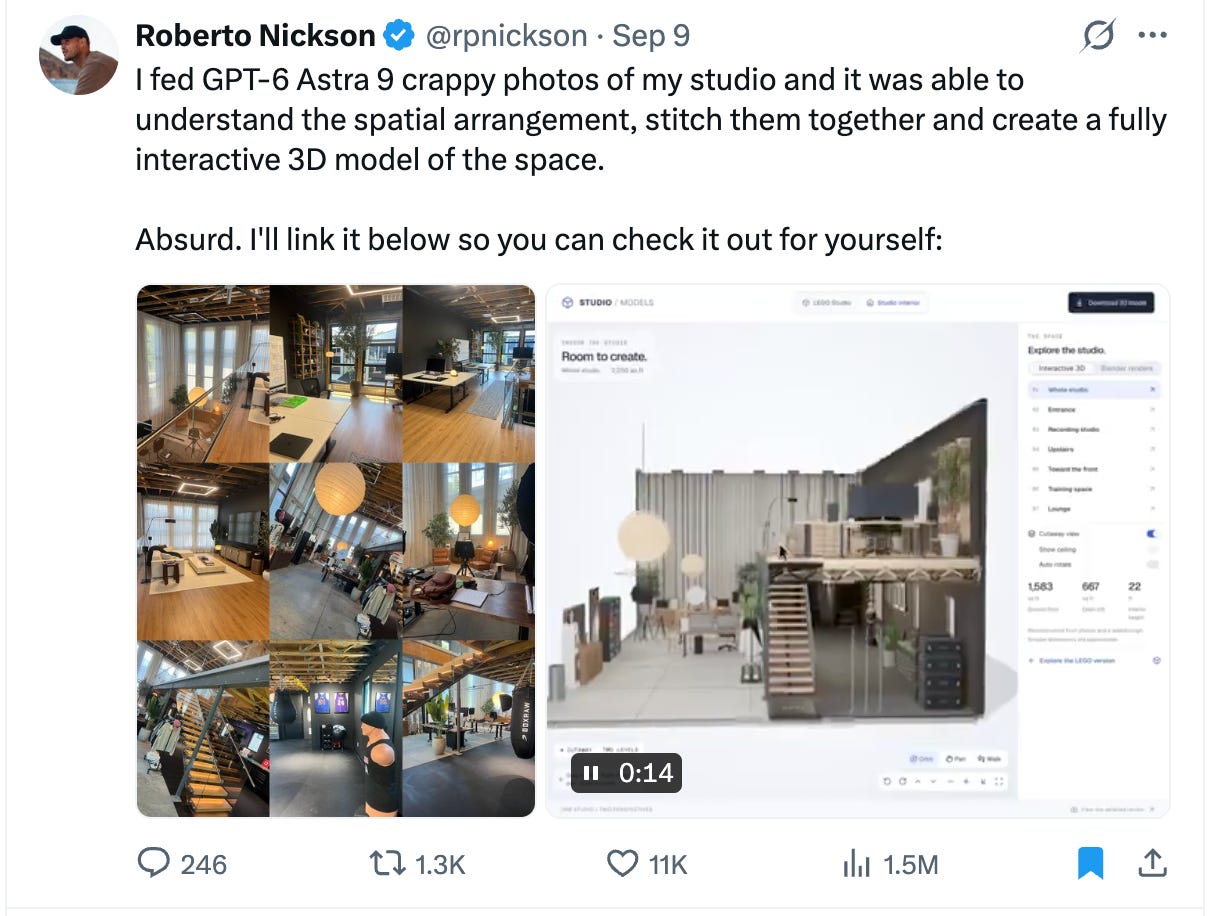This screenshot has width=1208, height=916.
Task: Open the @rpnickson handle link
Action: click(507, 36)
